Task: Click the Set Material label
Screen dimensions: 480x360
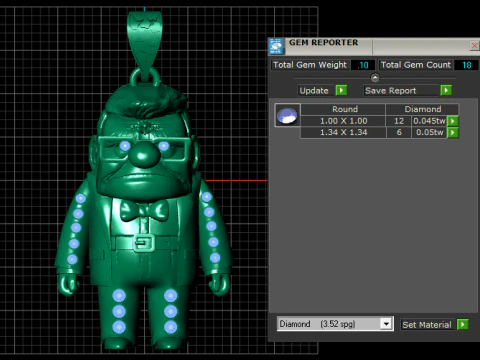Action: 427,325
